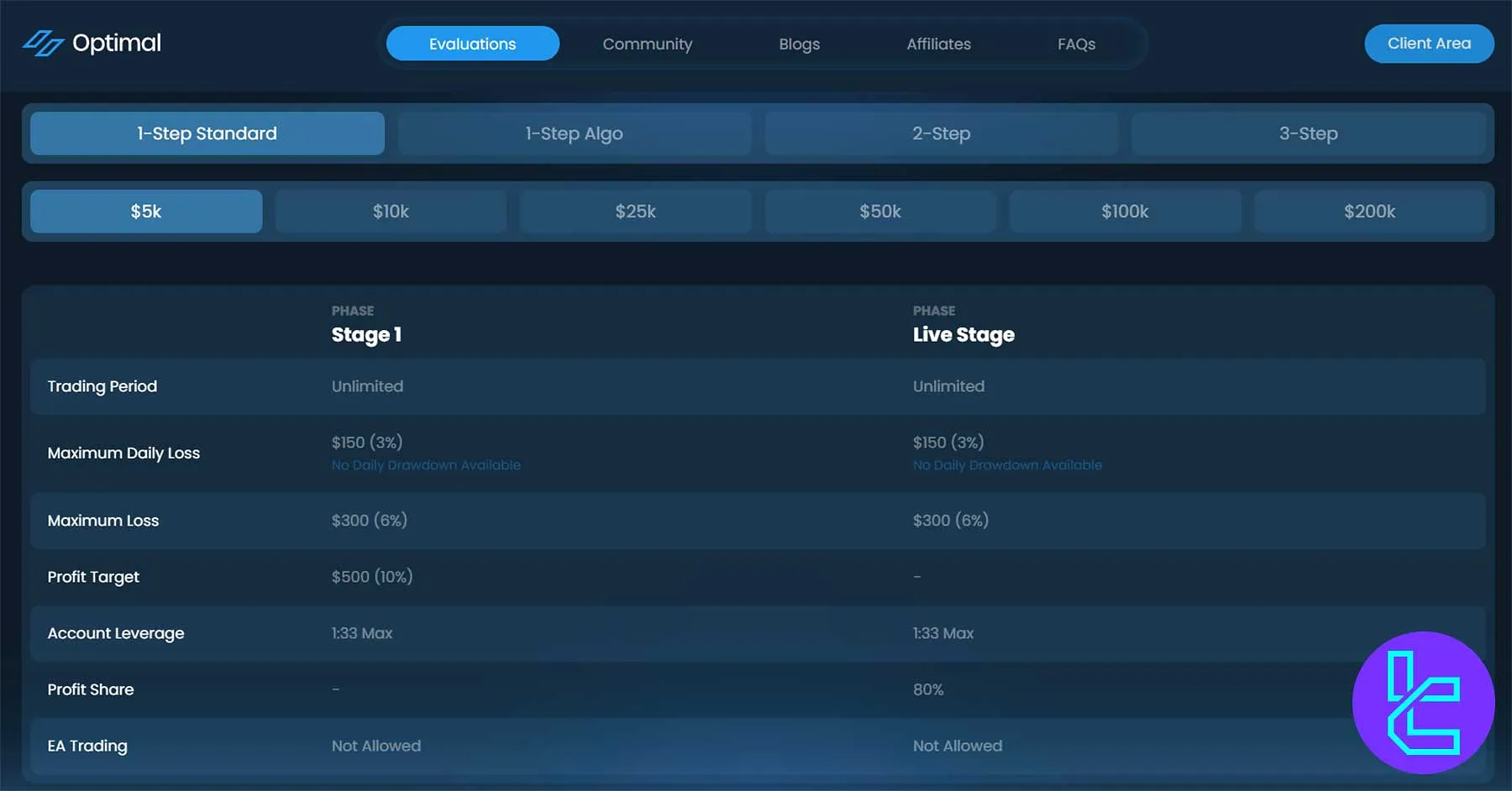Switch to the 1-Step Algo tab
Viewport: 1512px width, 791px height.
(x=574, y=134)
